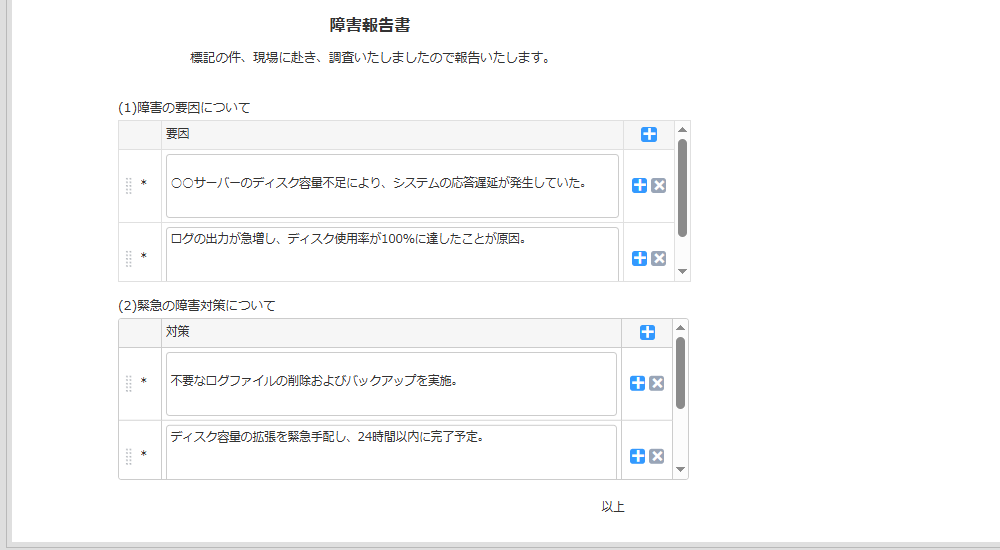
Task: Click the drag handle of the ○○サーバー row
Action: point(128,186)
